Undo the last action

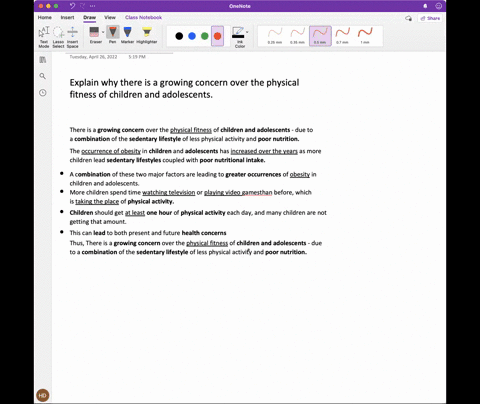72,6
